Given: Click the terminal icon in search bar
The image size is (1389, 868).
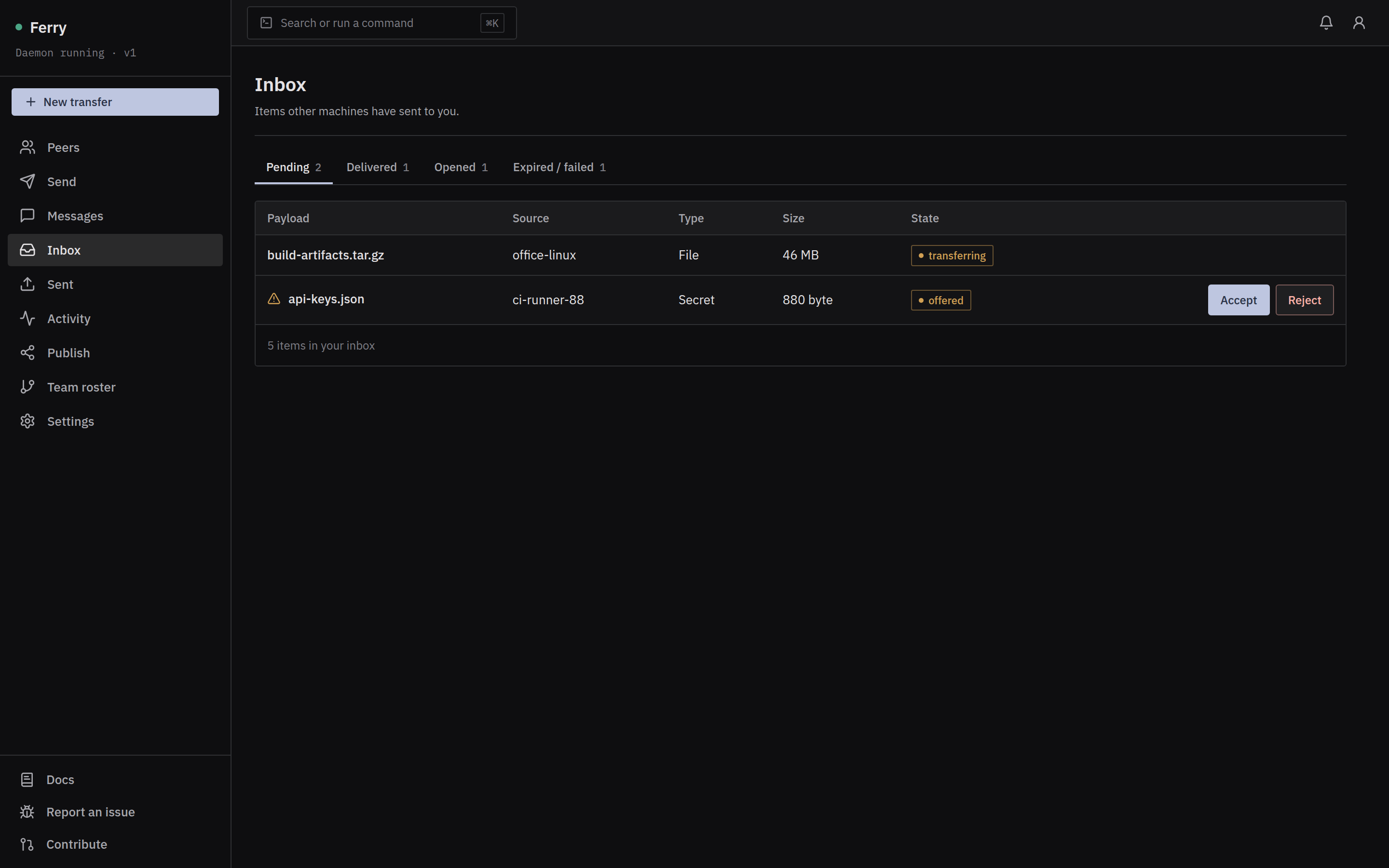Looking at the screenshot, I should 266,23.
